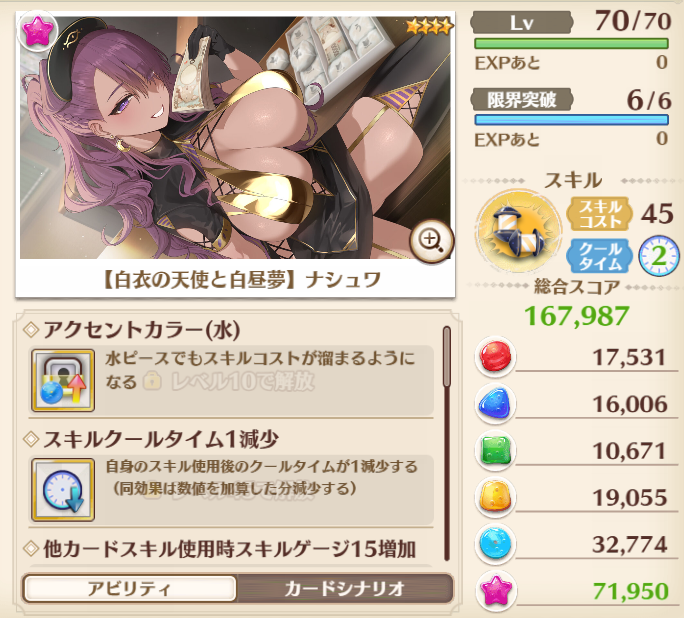Click the blue triangle candy piece icon
Screen dimensions: 684x618
(495, 404)
